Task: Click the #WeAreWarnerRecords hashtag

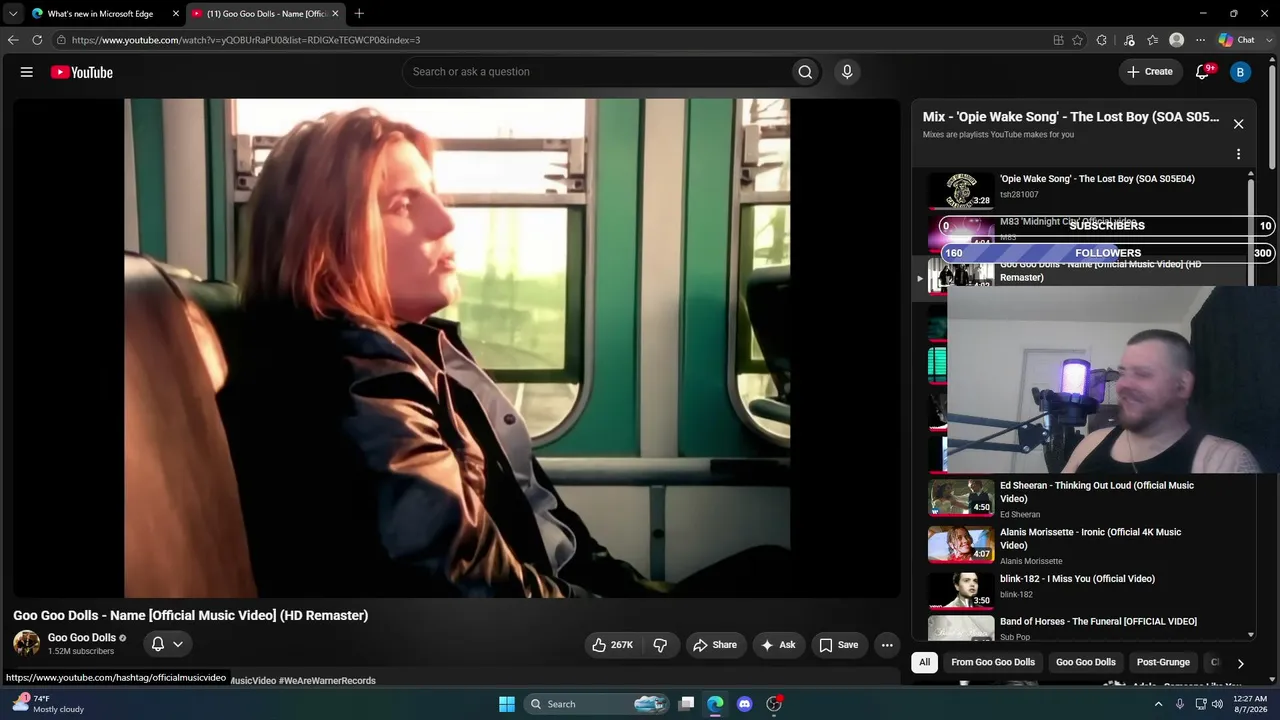Action: click(x=327, y=681)
